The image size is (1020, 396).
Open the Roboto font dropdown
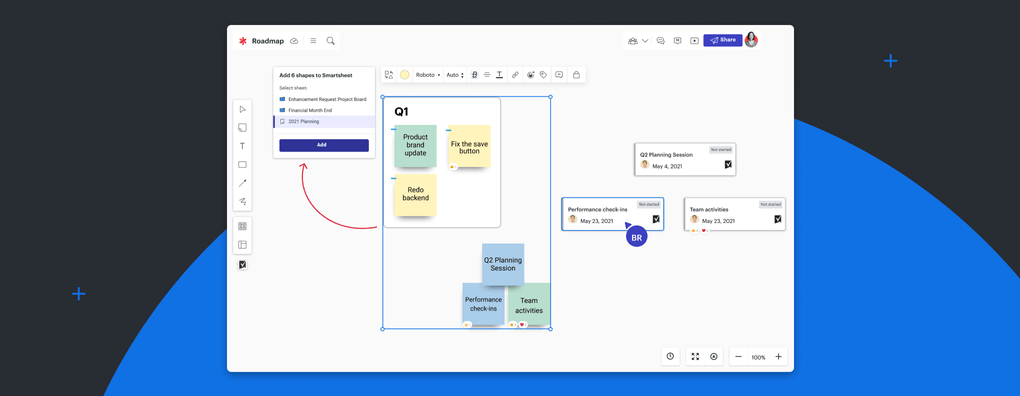pos(428,75)
